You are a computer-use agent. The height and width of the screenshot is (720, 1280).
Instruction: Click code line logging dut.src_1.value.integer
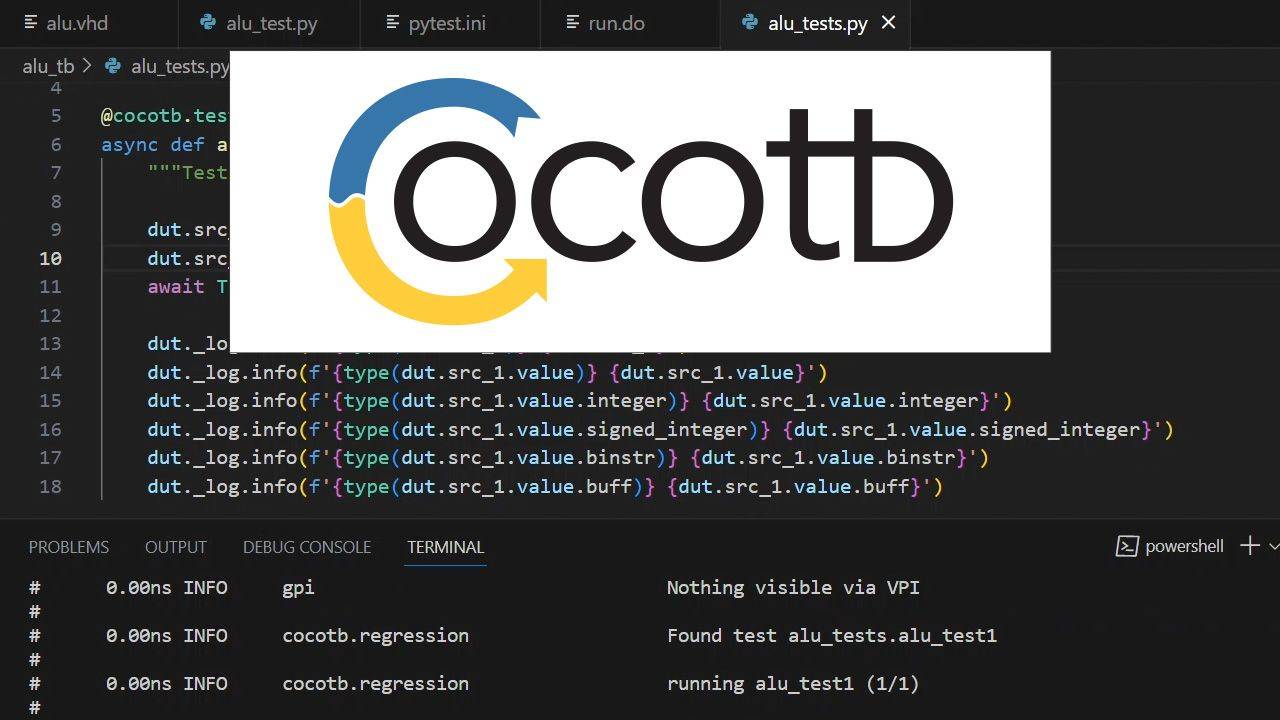[x=580, y=401]
